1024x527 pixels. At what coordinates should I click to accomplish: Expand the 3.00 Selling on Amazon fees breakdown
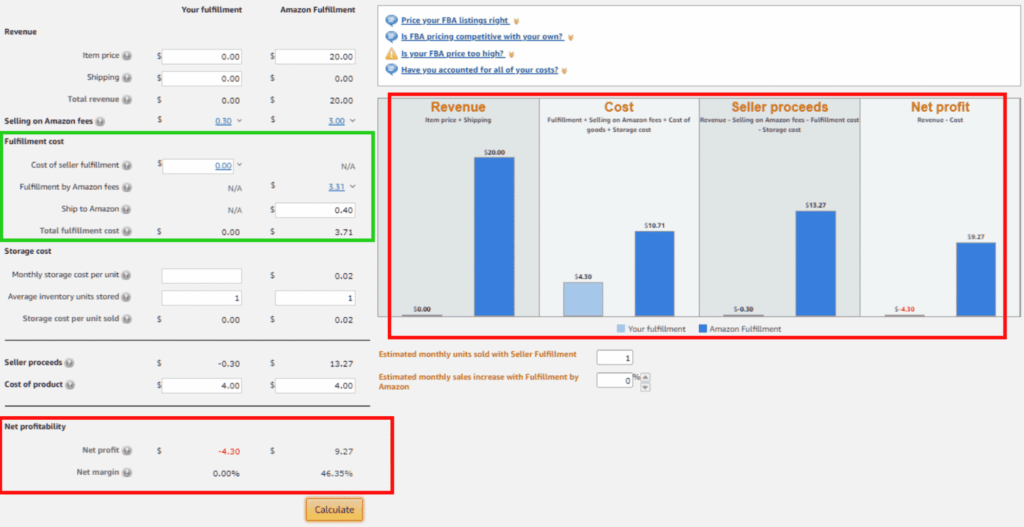pos(353,121)
